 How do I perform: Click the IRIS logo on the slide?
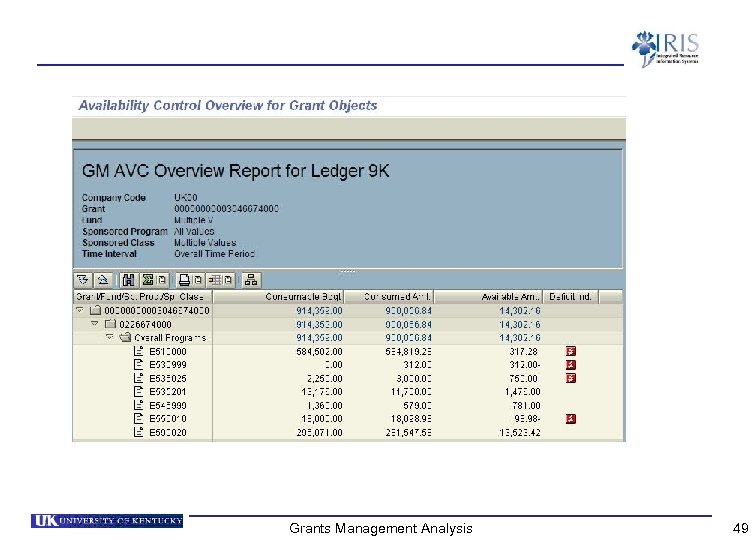tap(666, 49)
